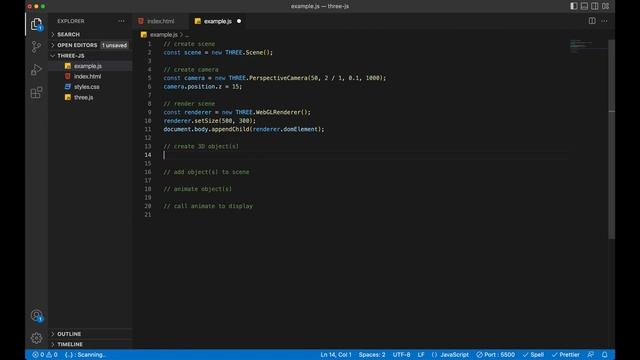Click the notifications bell icon

click(x=604, y=355)
